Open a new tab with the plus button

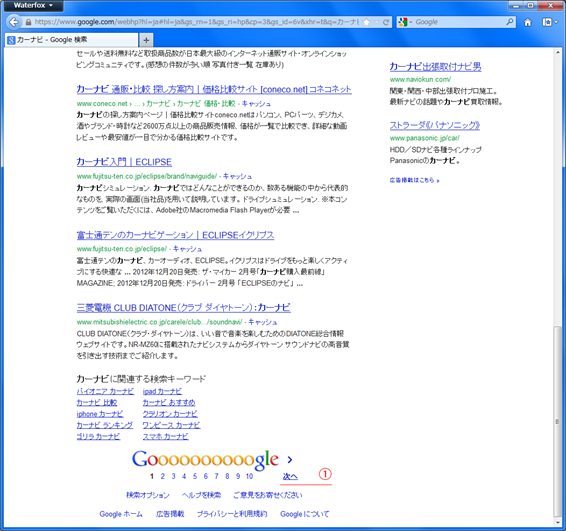pyautogui.click(x=146, y=40)
